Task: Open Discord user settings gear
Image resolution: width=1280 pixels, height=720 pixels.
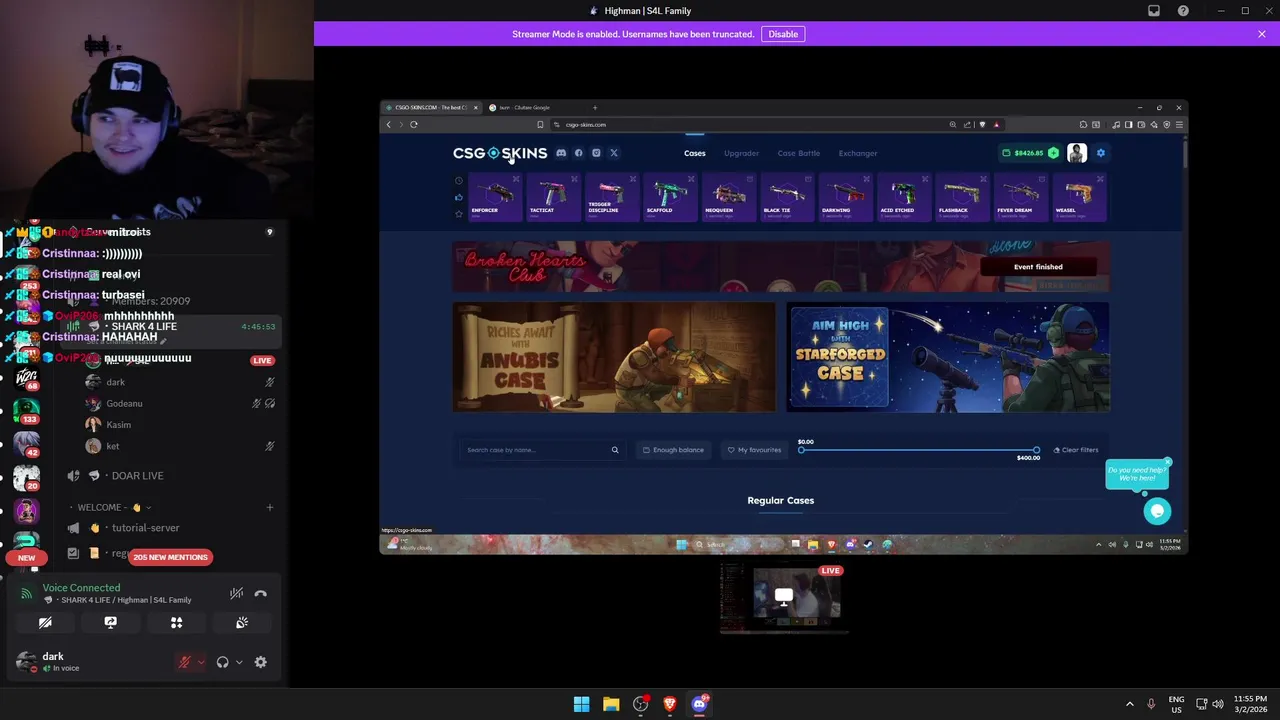Action: [x=260, y=662]
